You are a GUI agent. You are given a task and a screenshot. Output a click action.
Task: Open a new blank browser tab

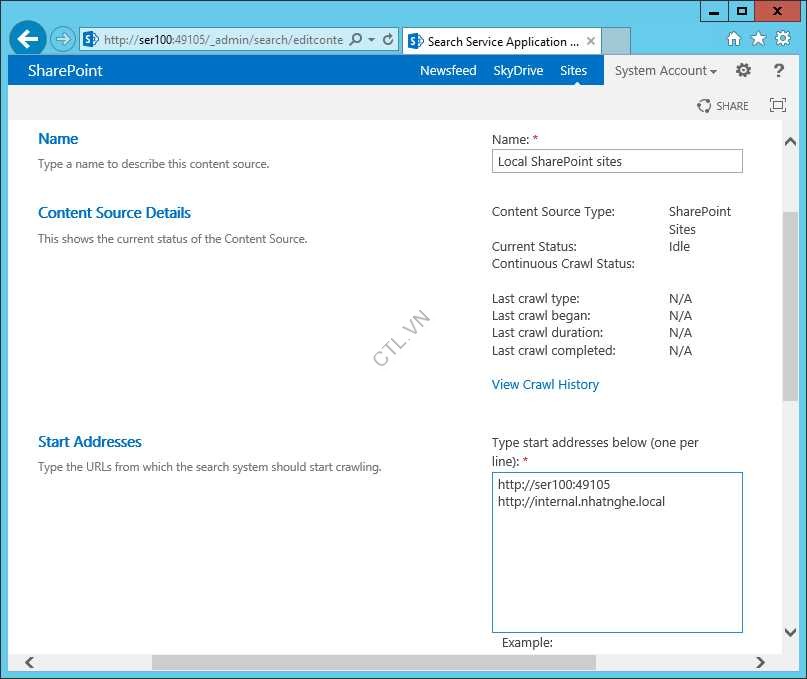(616, 41)
